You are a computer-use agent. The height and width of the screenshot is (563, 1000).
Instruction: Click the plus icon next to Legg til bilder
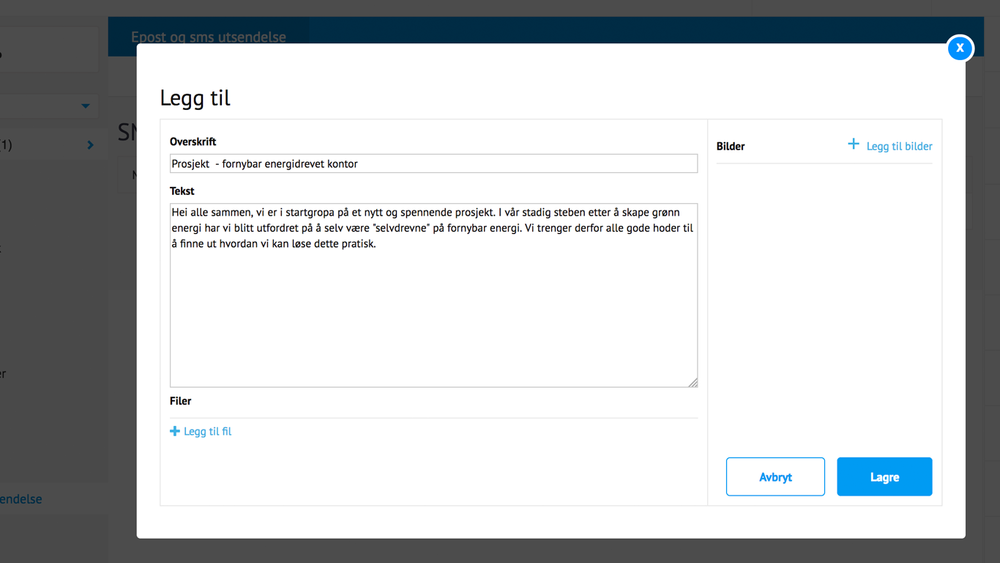pyautogui.click(x=853, y=144)
